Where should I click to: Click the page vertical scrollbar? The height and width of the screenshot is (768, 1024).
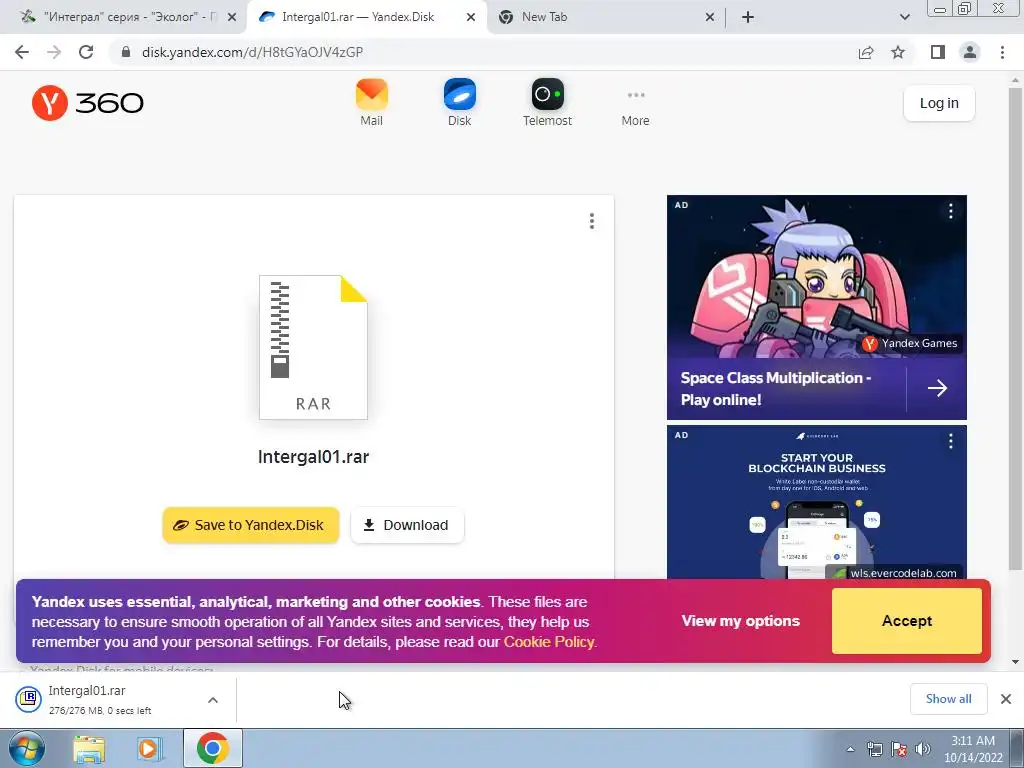click(x=1015, y=327)
